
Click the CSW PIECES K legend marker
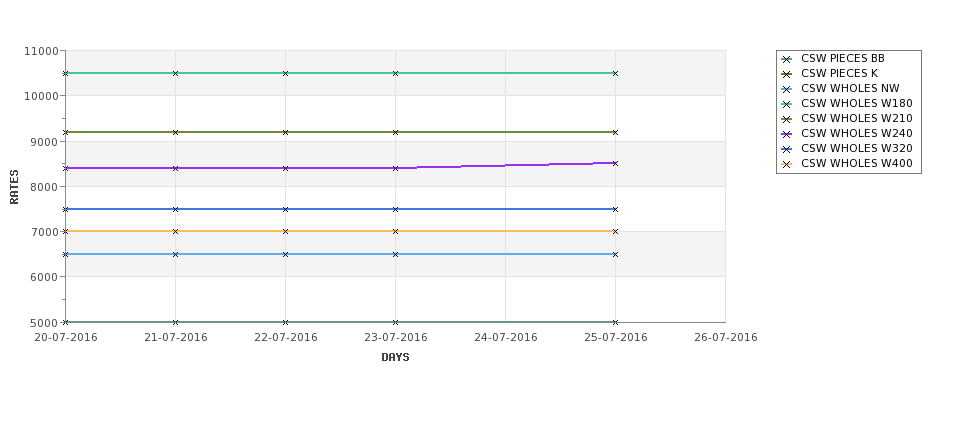tap(787, 74)
